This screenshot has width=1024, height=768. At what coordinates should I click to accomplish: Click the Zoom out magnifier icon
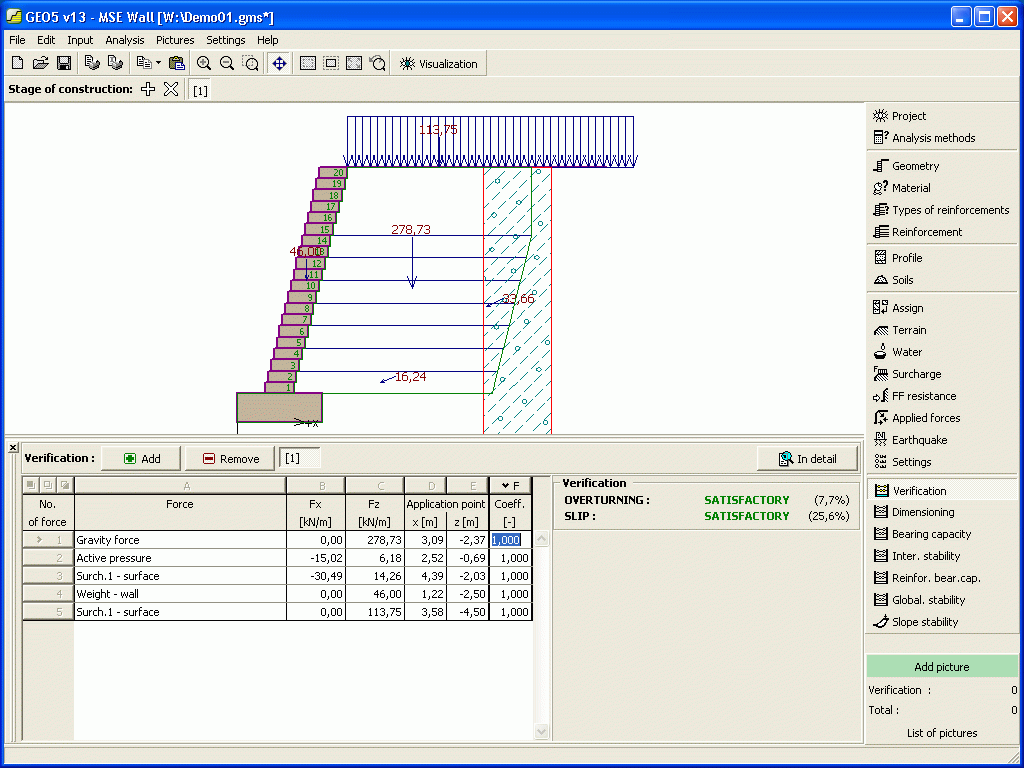tap(227, 63)
